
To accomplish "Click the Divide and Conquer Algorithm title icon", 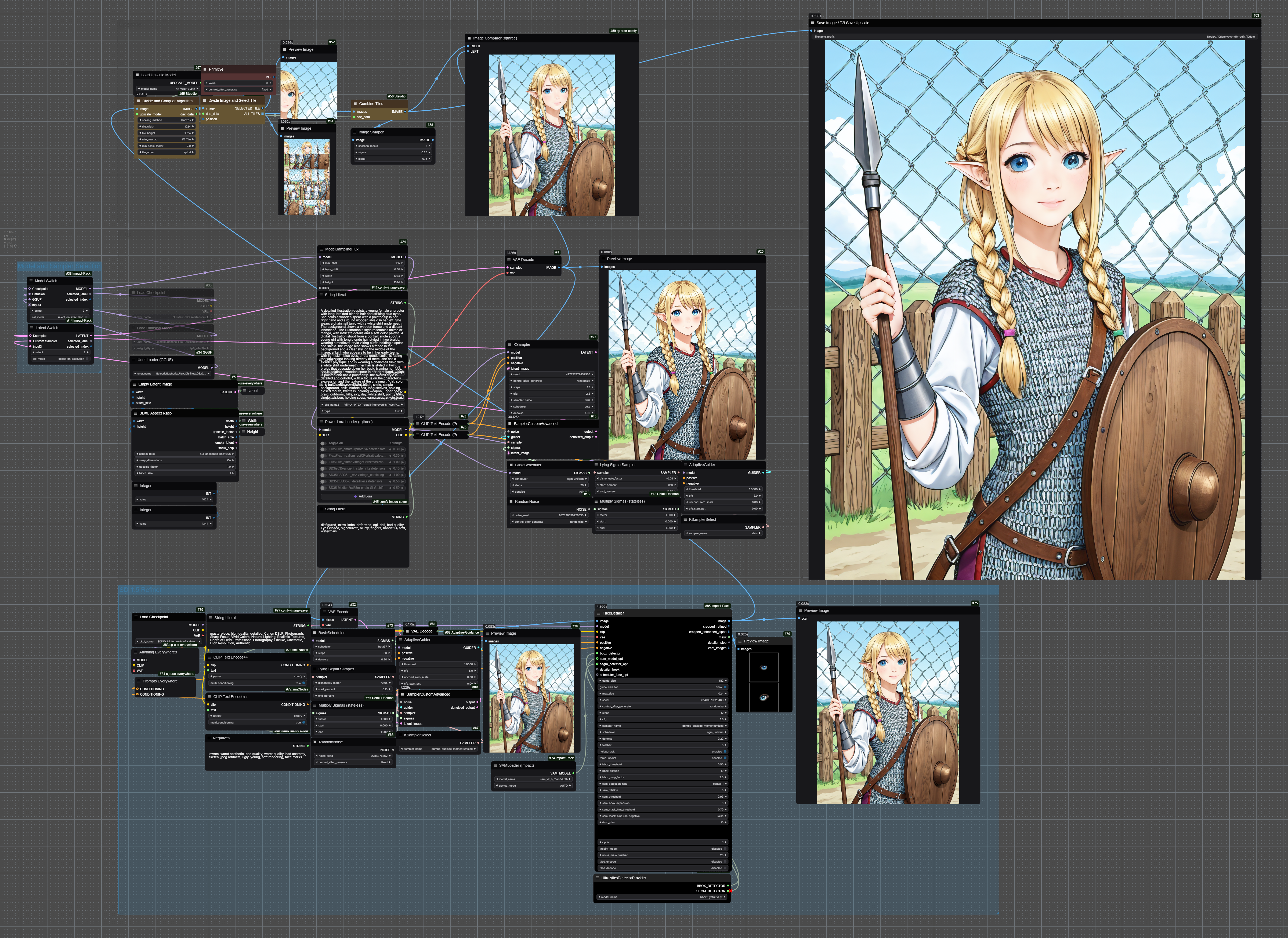I will tap(139, 101).
